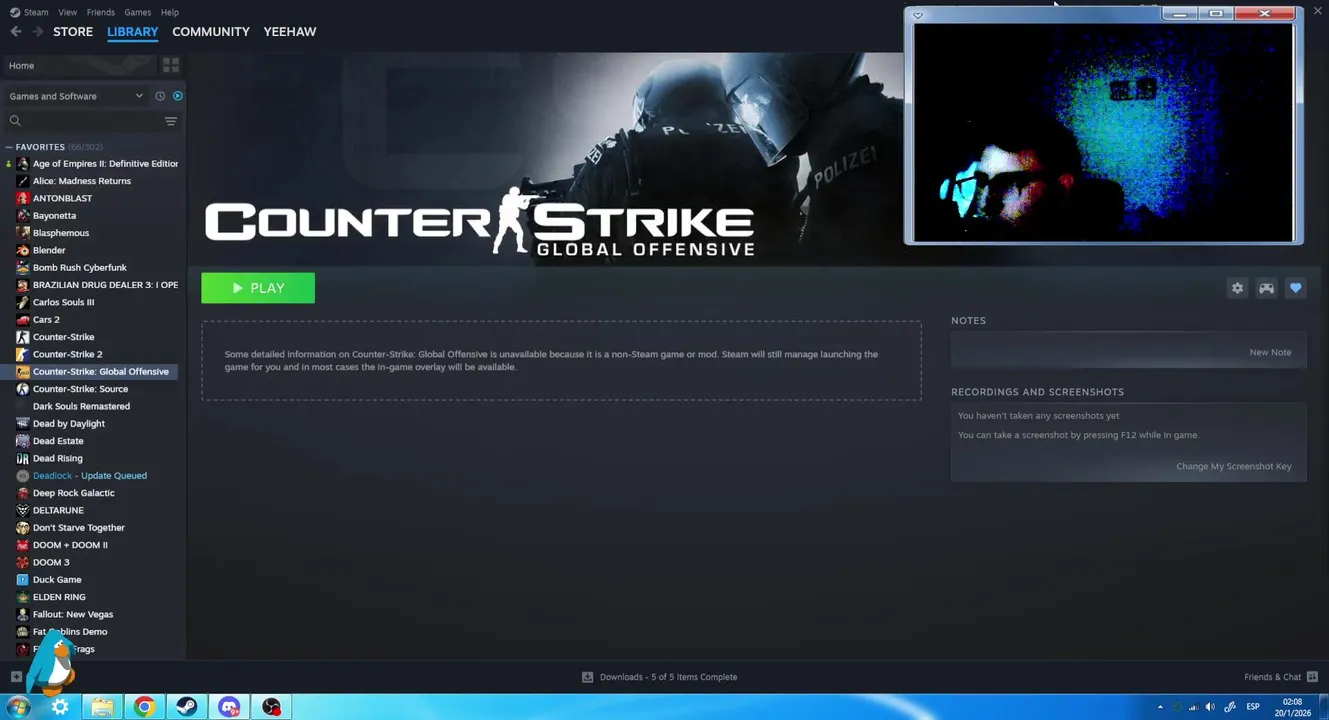The image size is (1329, 720).
Task: Open recent activity clock filter
Action: [x=159, y=96]
